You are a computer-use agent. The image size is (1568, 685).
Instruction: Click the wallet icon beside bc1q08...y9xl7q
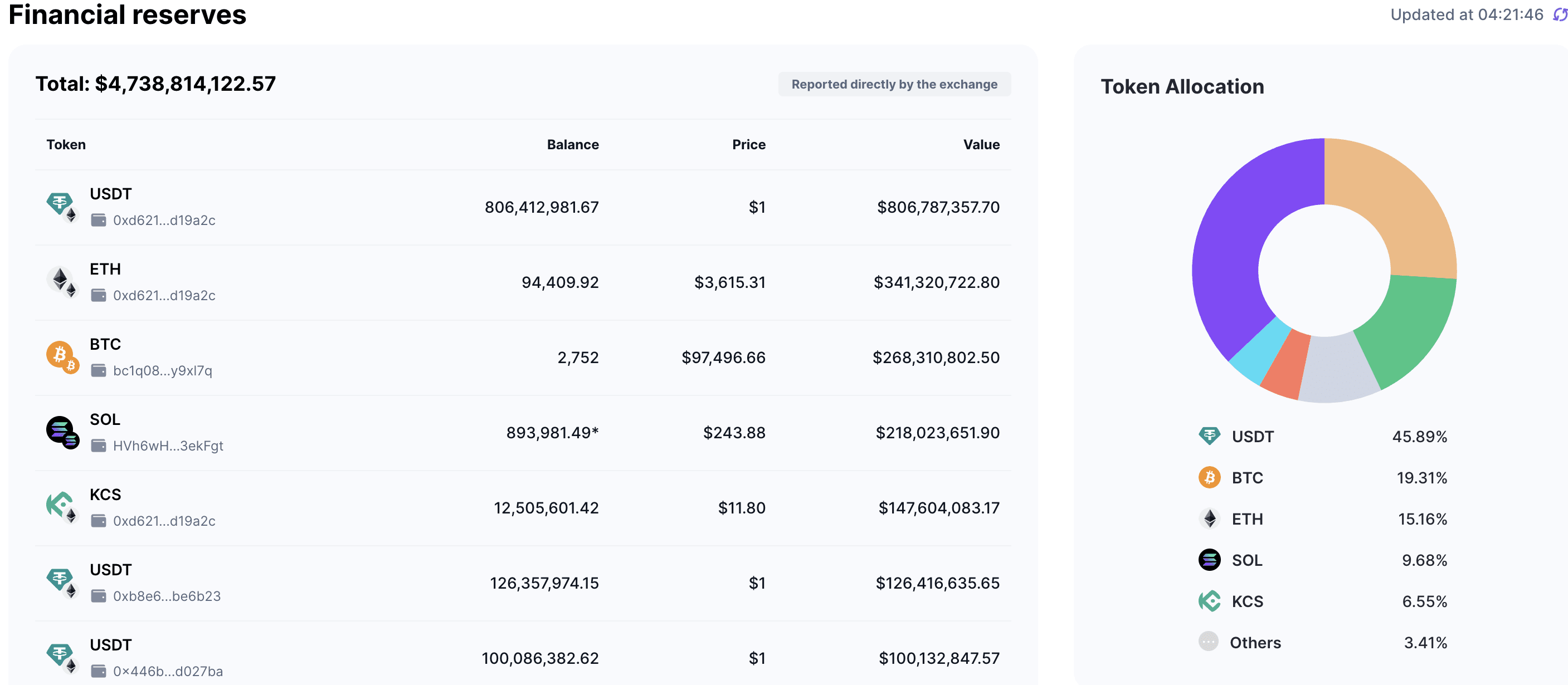pyautogui.click(x=98, y=370)
